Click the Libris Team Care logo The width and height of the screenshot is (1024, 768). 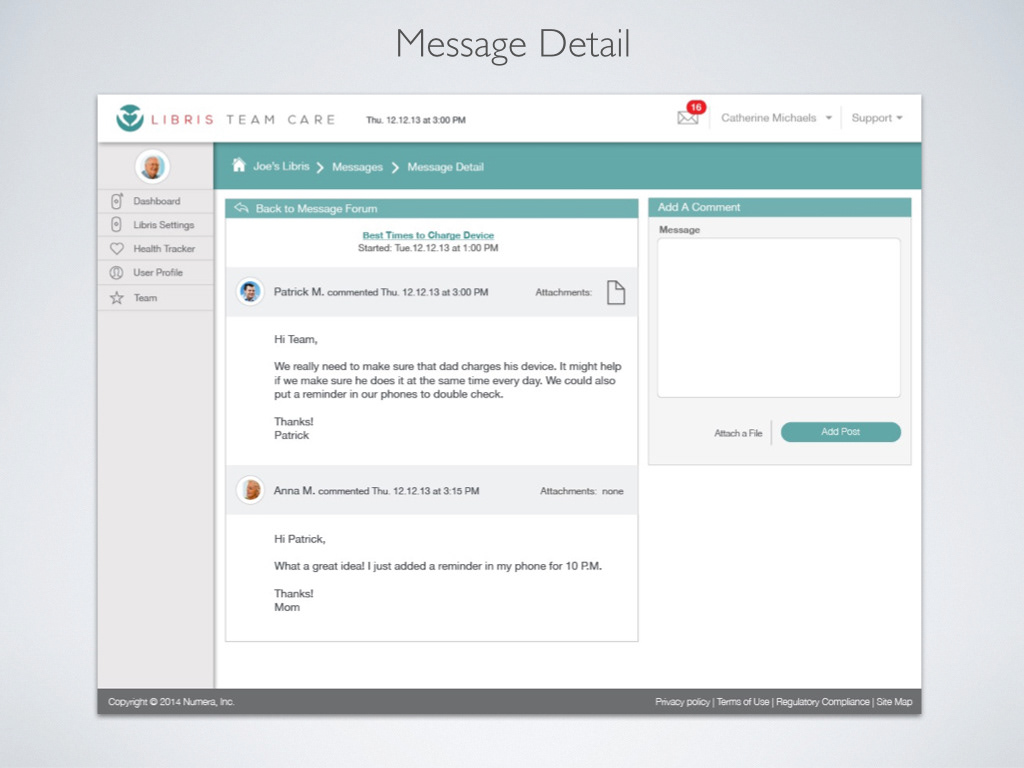point(225,119)
